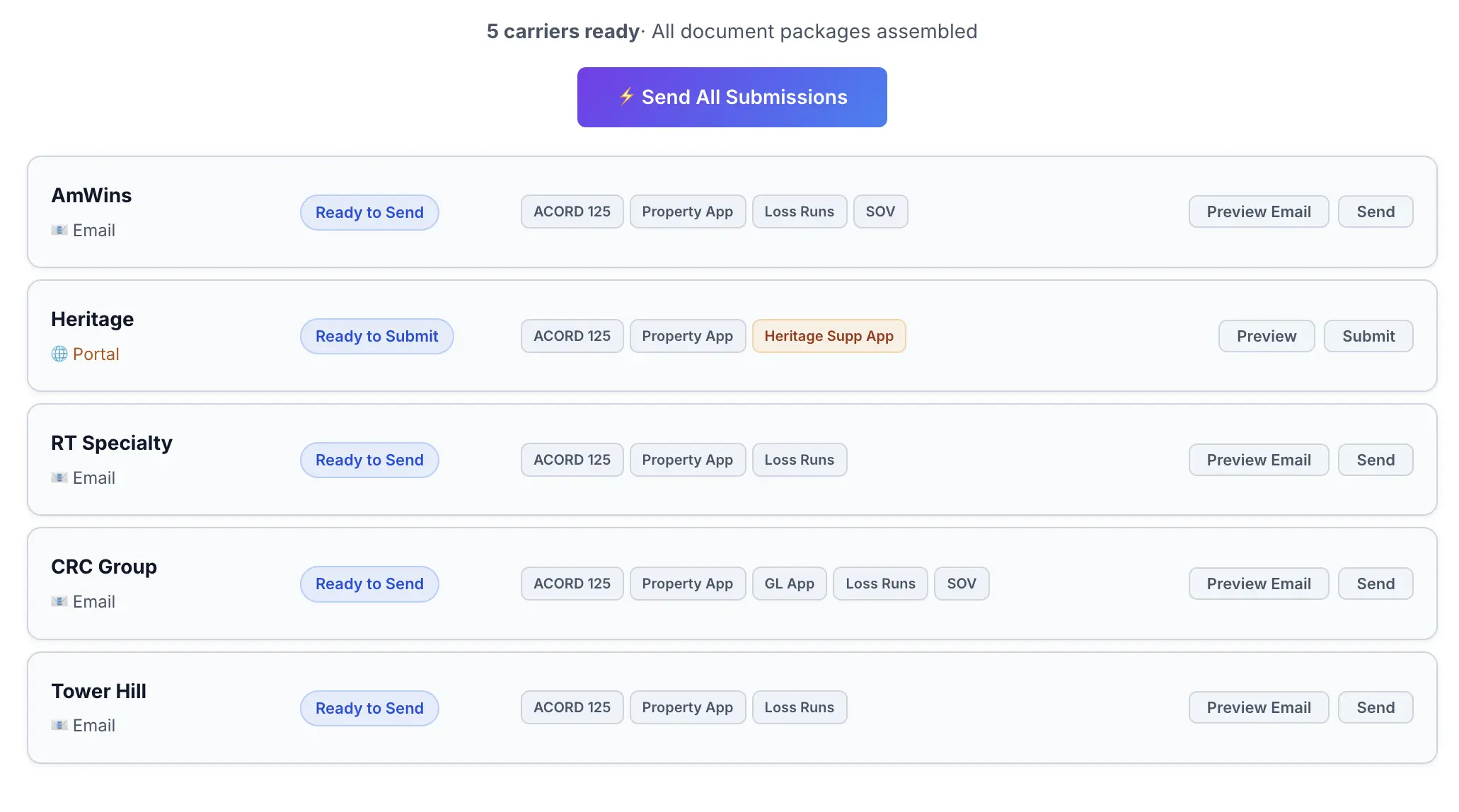Click the GL App tag for CRC Group
1459x812 pixels.
tap(789, 584)
